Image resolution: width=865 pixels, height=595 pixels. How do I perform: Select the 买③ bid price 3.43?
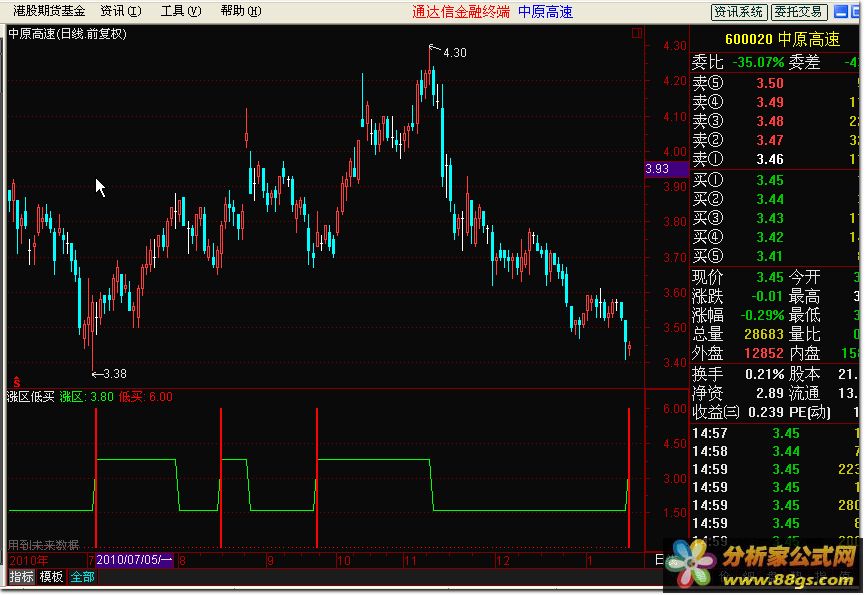770,218
